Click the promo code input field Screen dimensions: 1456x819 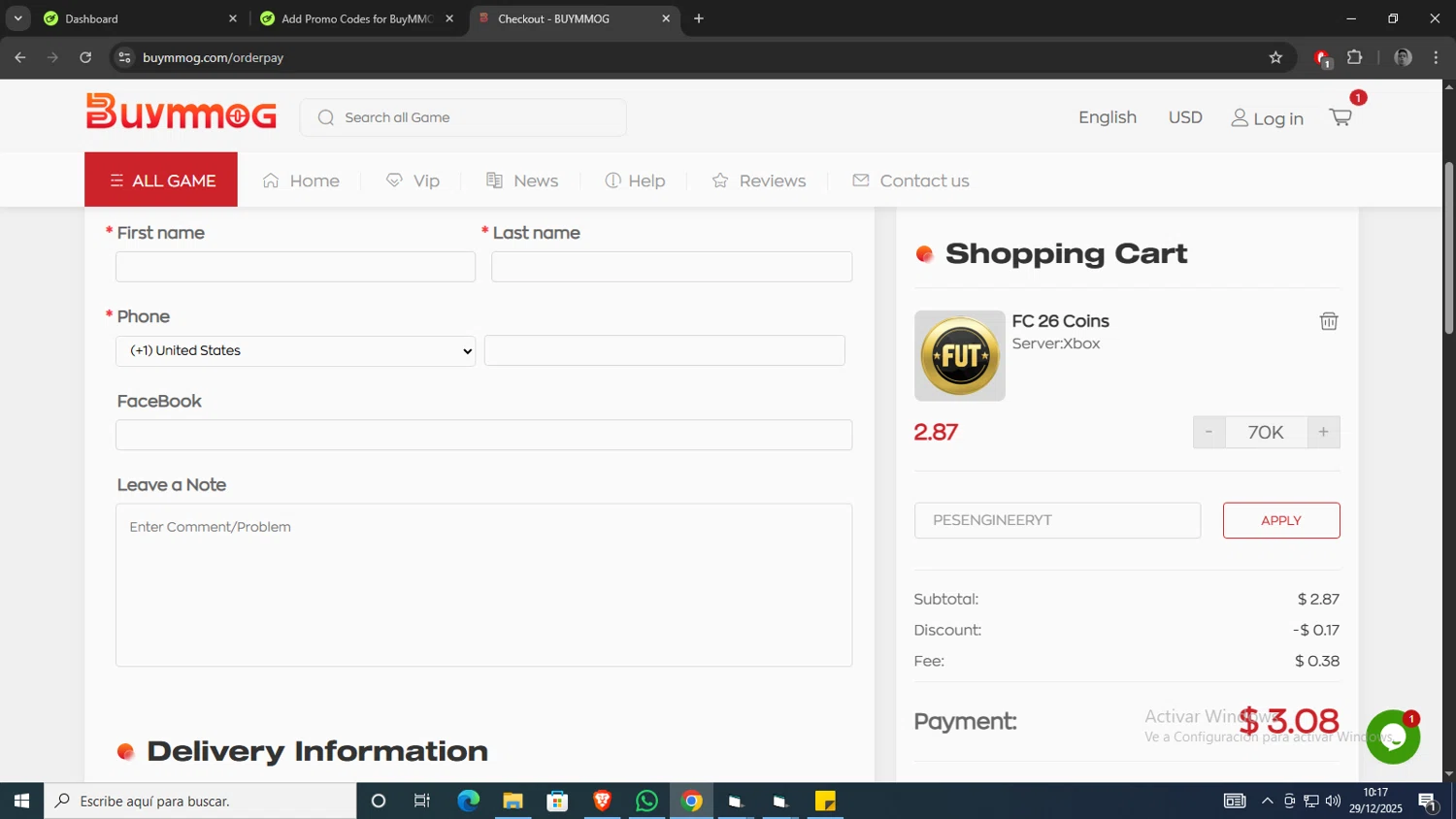point(1057,520)
